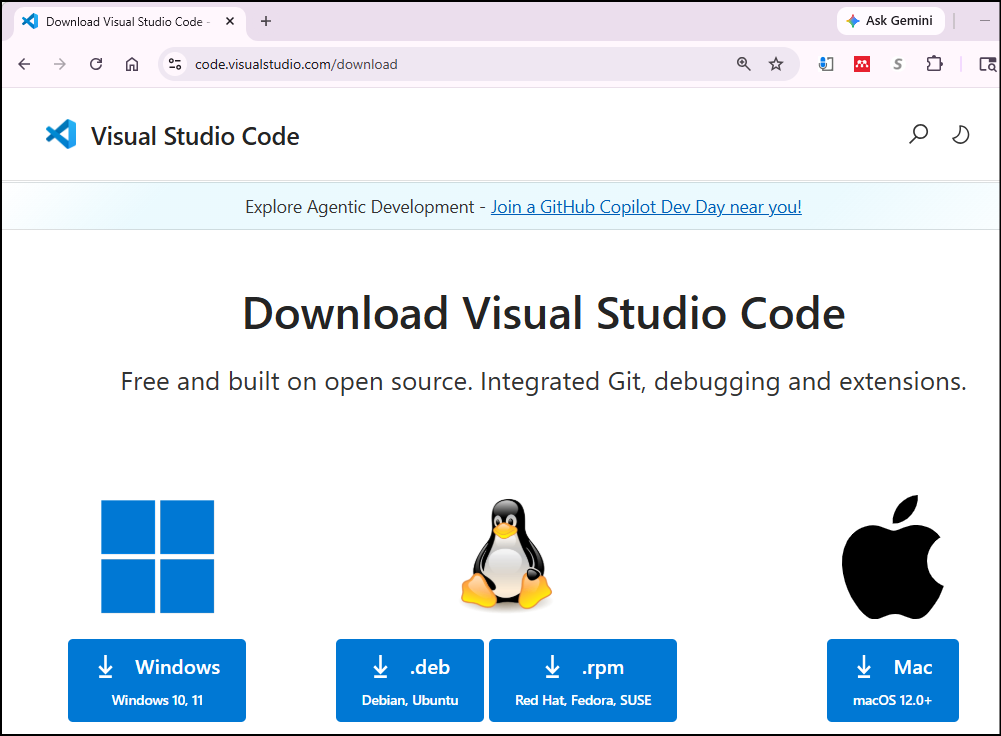This screenshot has height=736, width=1001.
Task: Download VS Code for Windows
Action: [157, 680]
